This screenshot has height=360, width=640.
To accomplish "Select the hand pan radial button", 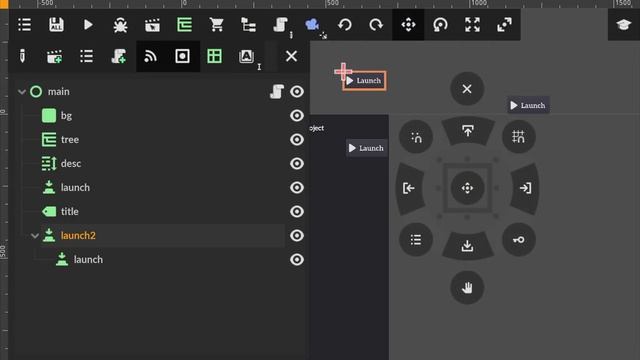I will [467, 288].
